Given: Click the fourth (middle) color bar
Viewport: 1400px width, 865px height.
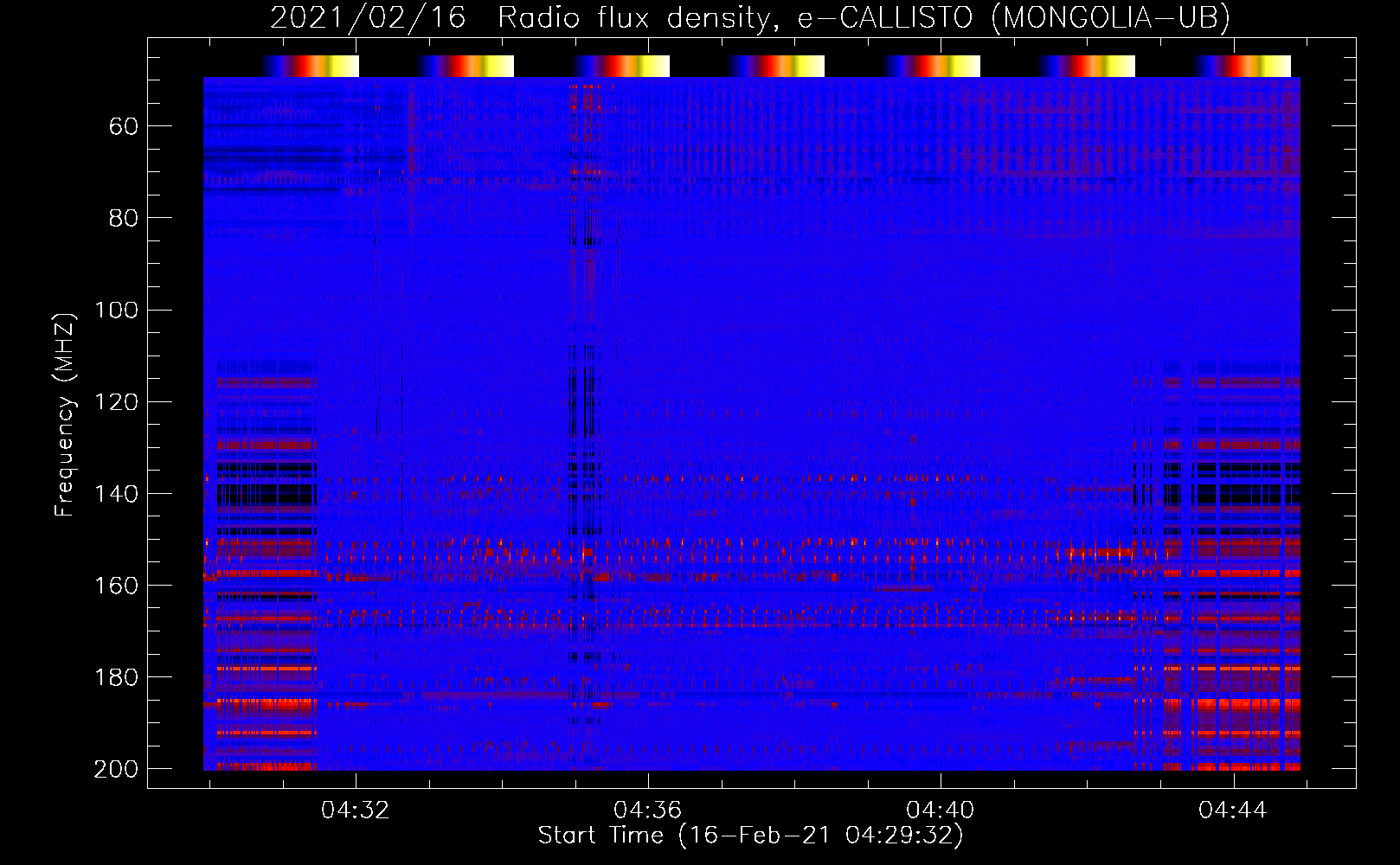Looking at the screenshot, I should (x=776, y=66).
